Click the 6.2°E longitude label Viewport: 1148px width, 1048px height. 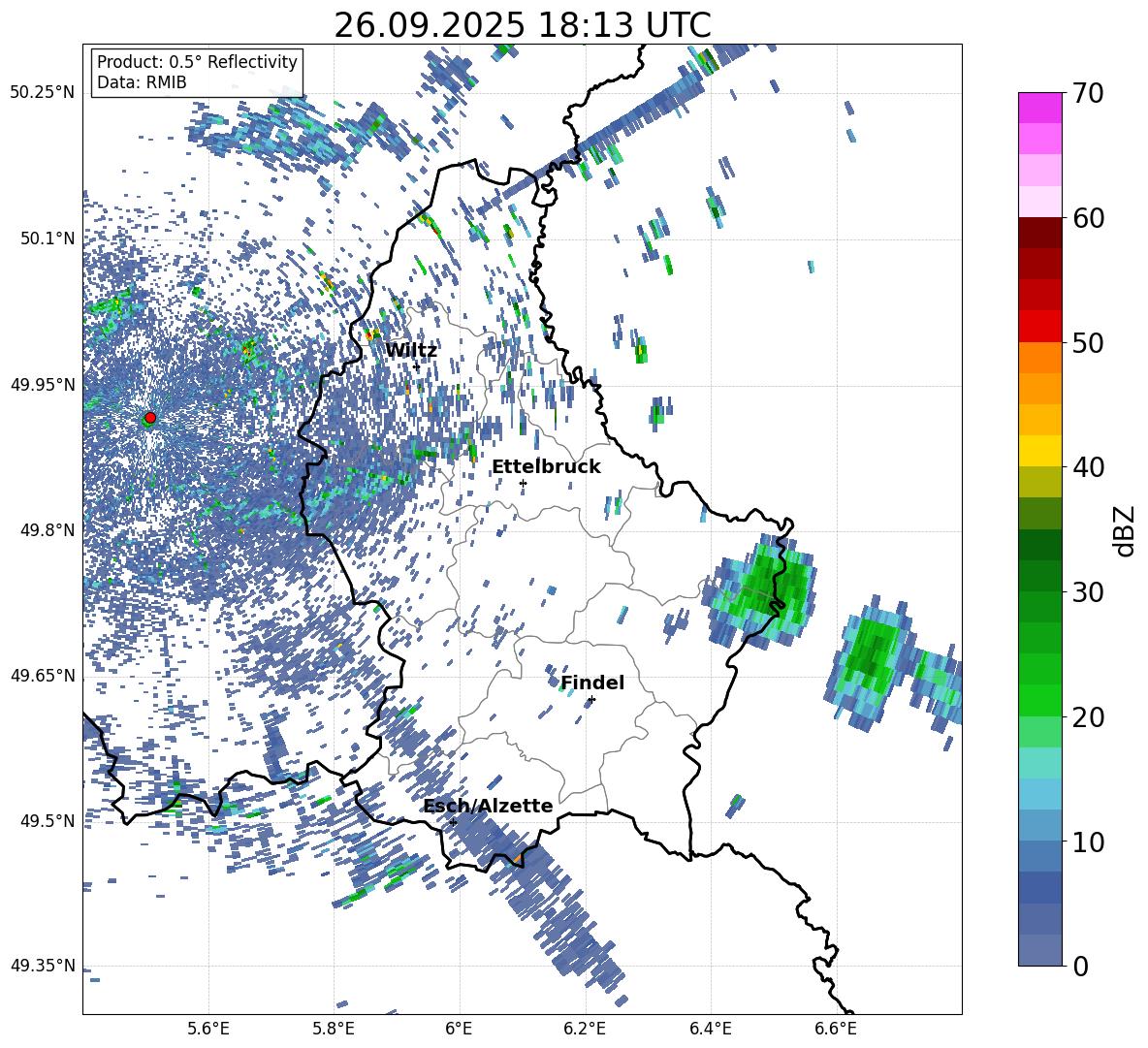point(585,1030)
